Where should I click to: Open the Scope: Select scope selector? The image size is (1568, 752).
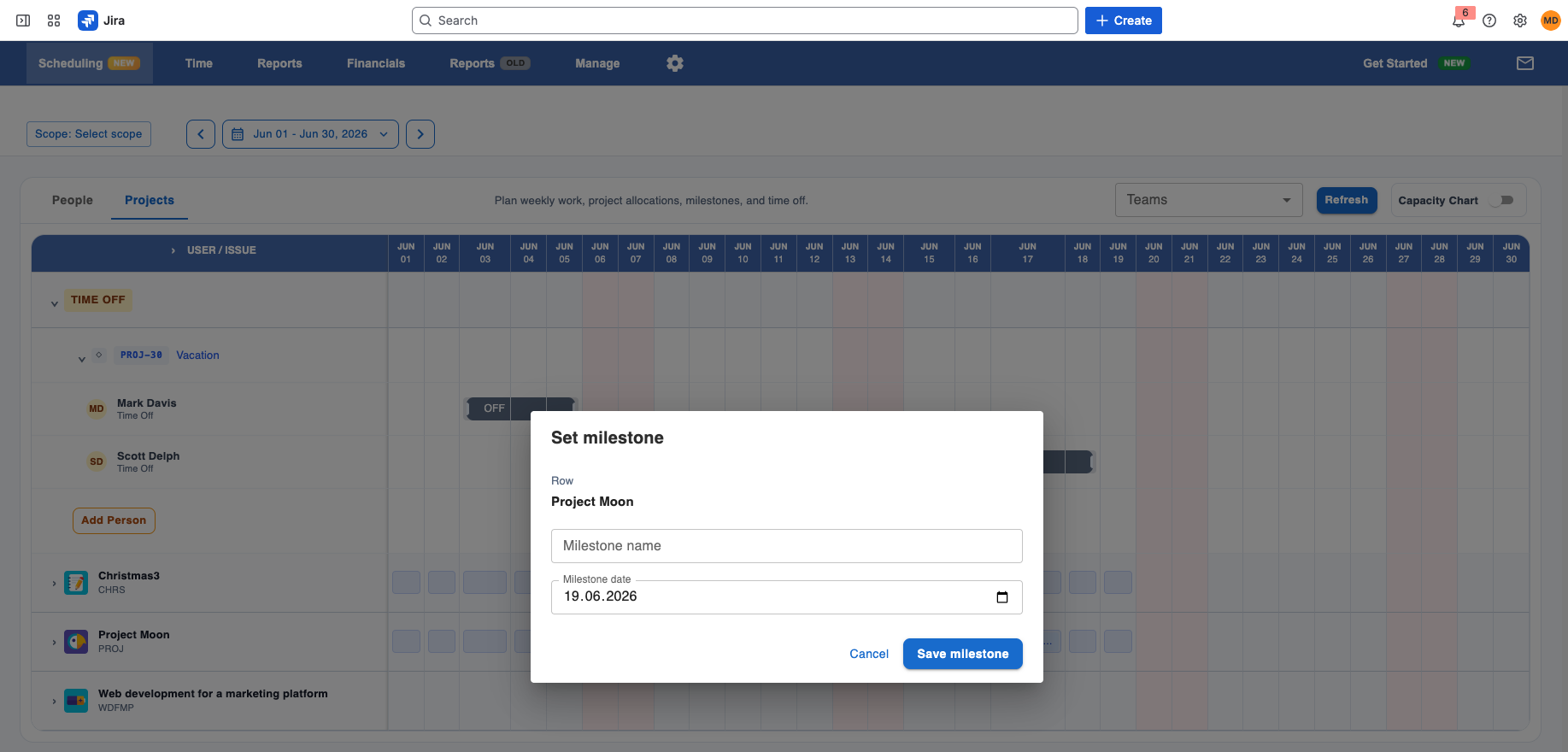(x=89, y=134)
